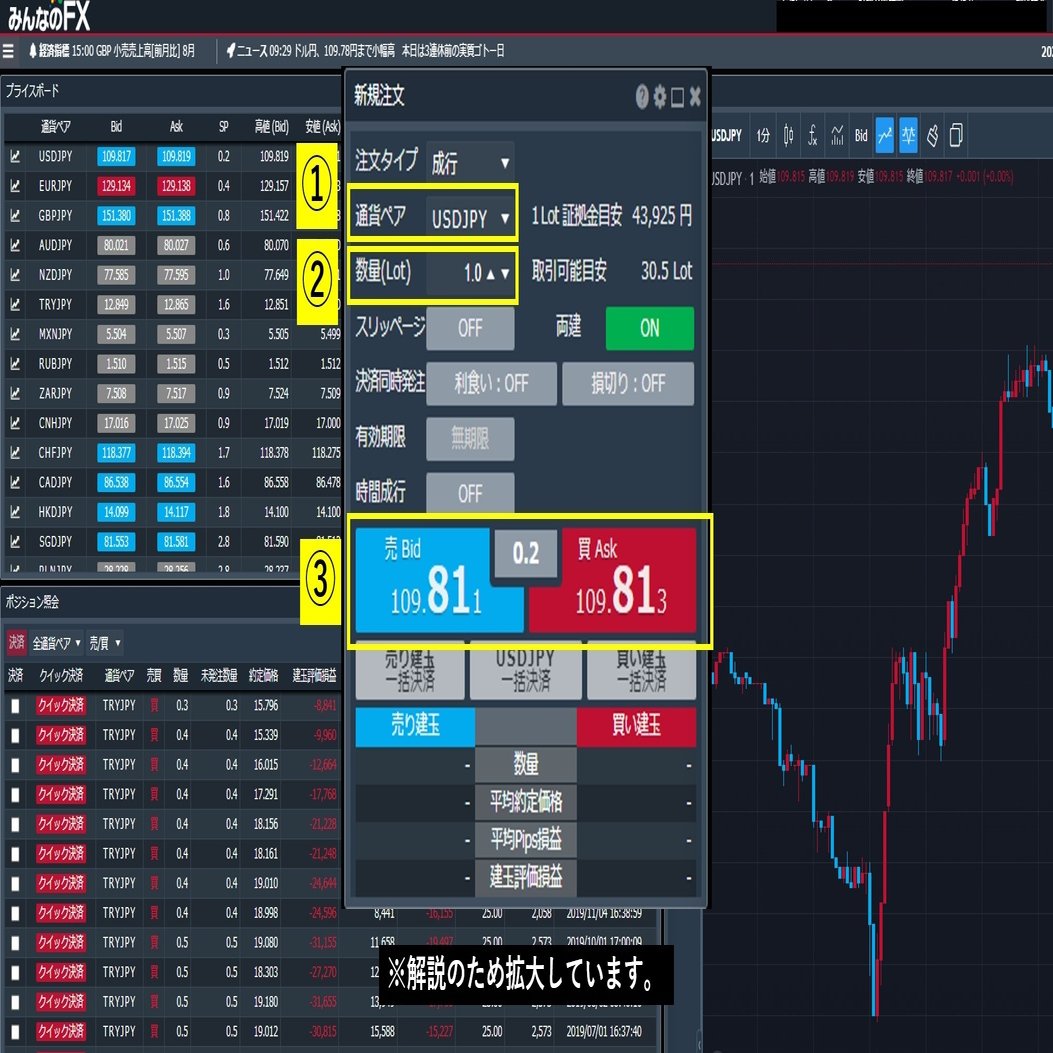Click 売り建玉一括決済 button

410,671
